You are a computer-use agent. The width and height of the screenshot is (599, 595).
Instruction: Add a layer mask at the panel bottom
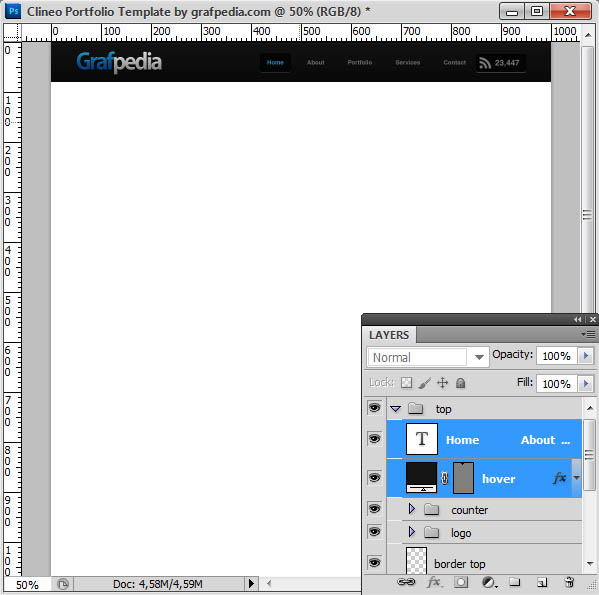coord(461,582)
